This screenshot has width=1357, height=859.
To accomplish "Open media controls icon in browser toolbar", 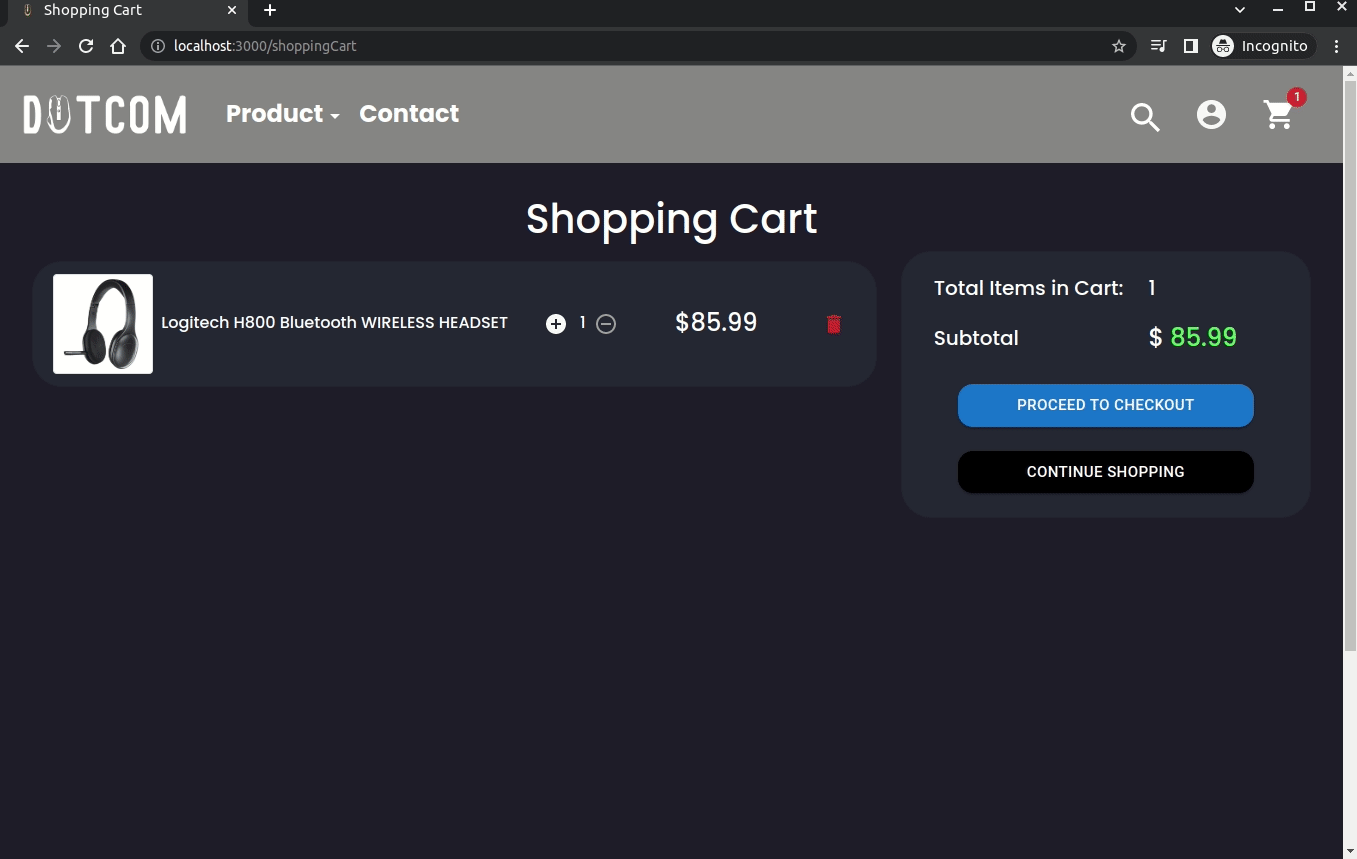I will point(1158,46).
